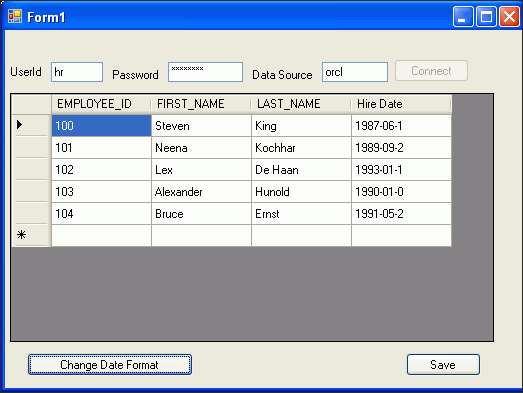Image resolution: width=523 pixels, height=393 pixels.
Task: Select the row header for employee 104
Action: click(31, 213)
